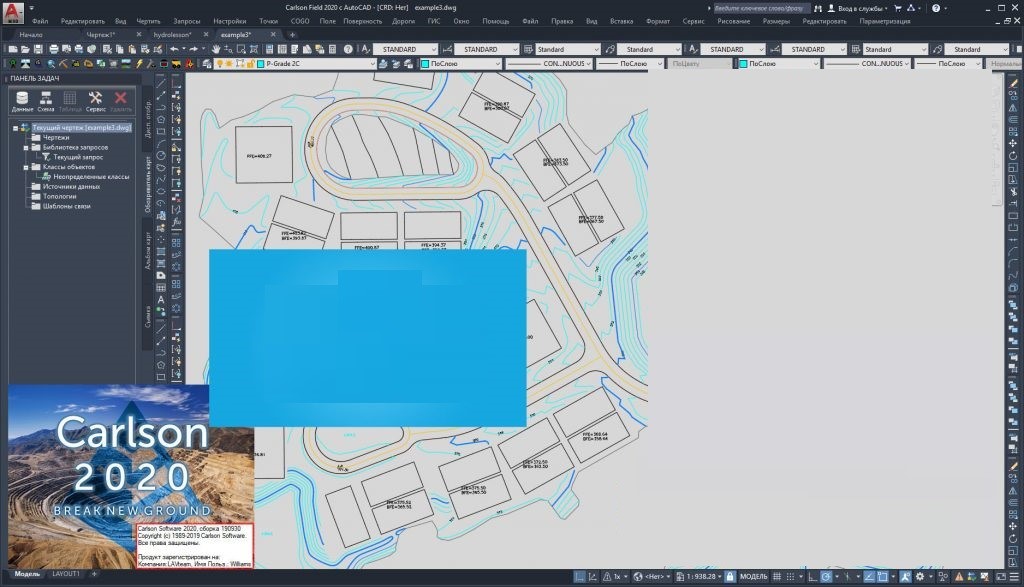Viewport: 1024px width, 587px height.
Task: Open the quick access toolbar dropdown arrow
Action: click(31, 8)
